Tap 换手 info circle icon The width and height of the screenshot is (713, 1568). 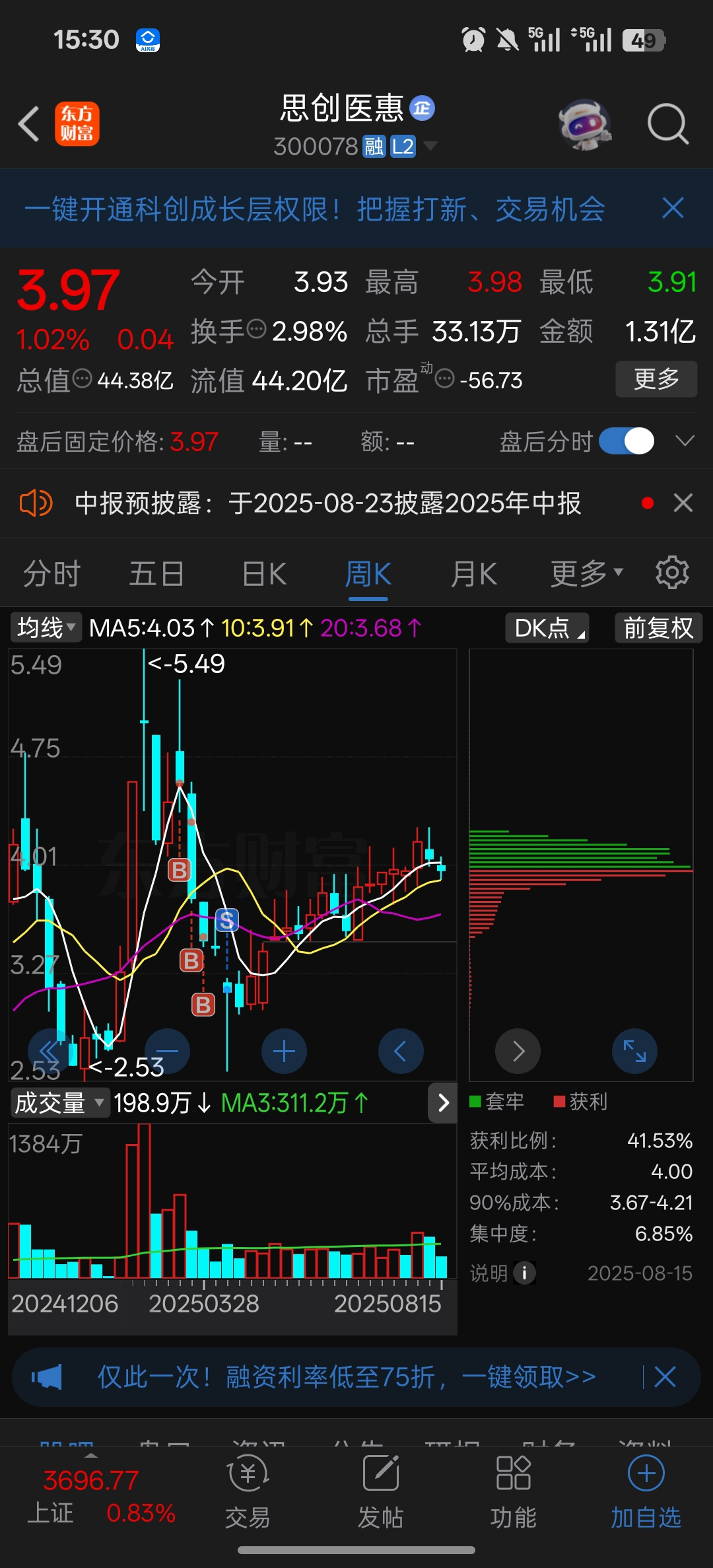coord(256,328)
